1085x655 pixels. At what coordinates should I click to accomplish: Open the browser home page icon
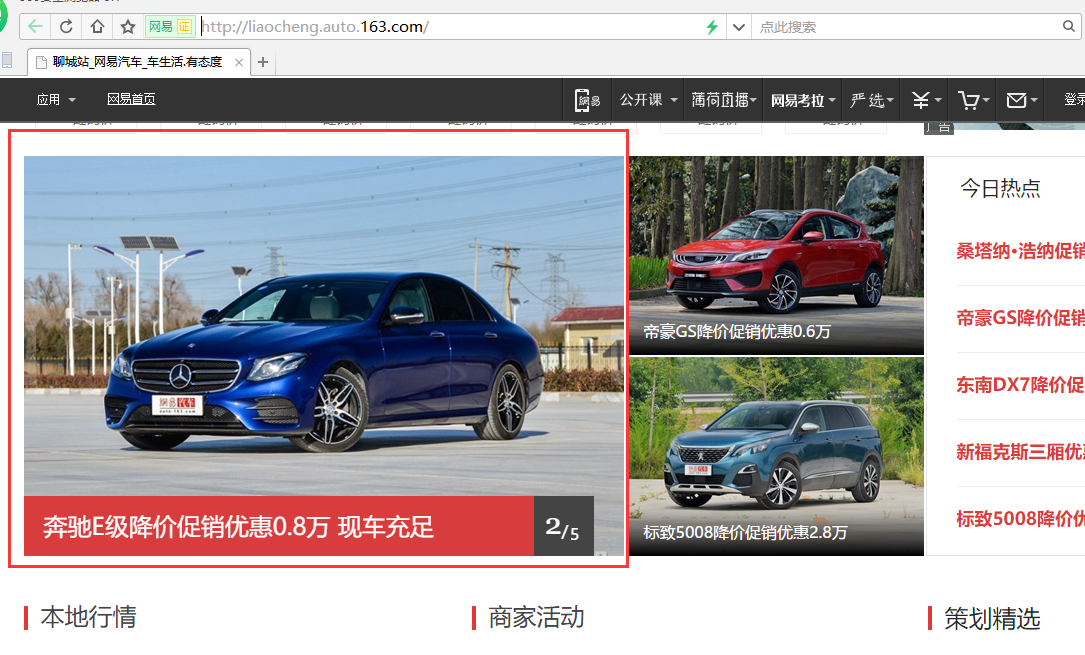coord(98,27)
